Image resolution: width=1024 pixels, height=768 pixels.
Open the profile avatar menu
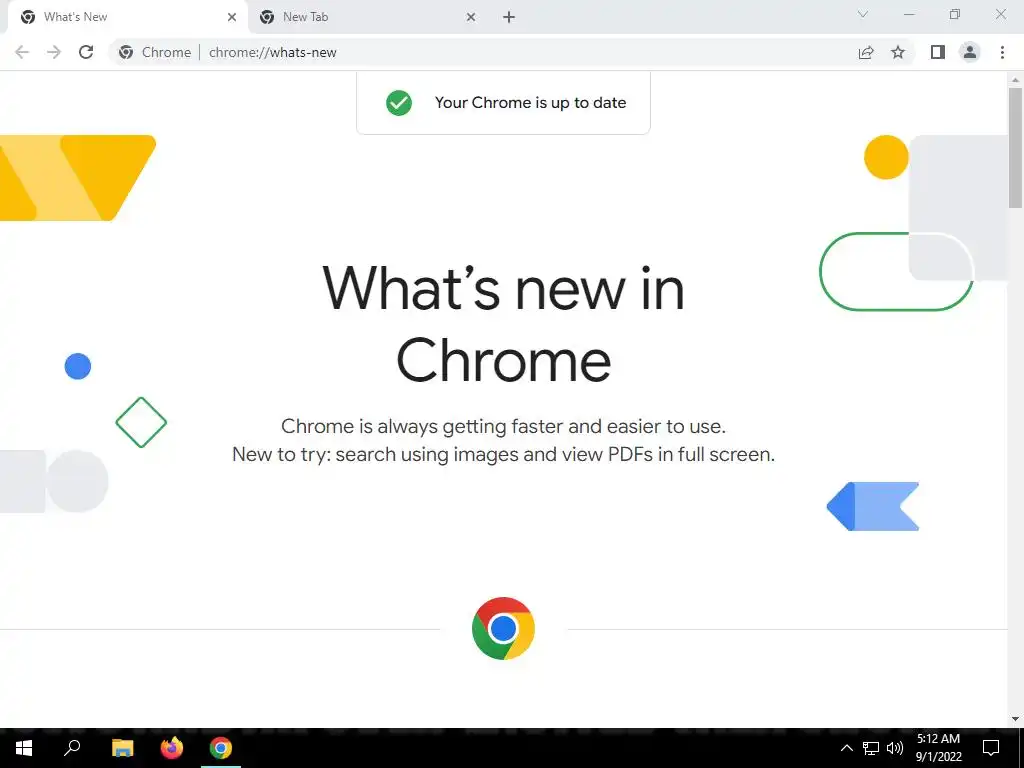pyautogui.click(x=970, y=52)
